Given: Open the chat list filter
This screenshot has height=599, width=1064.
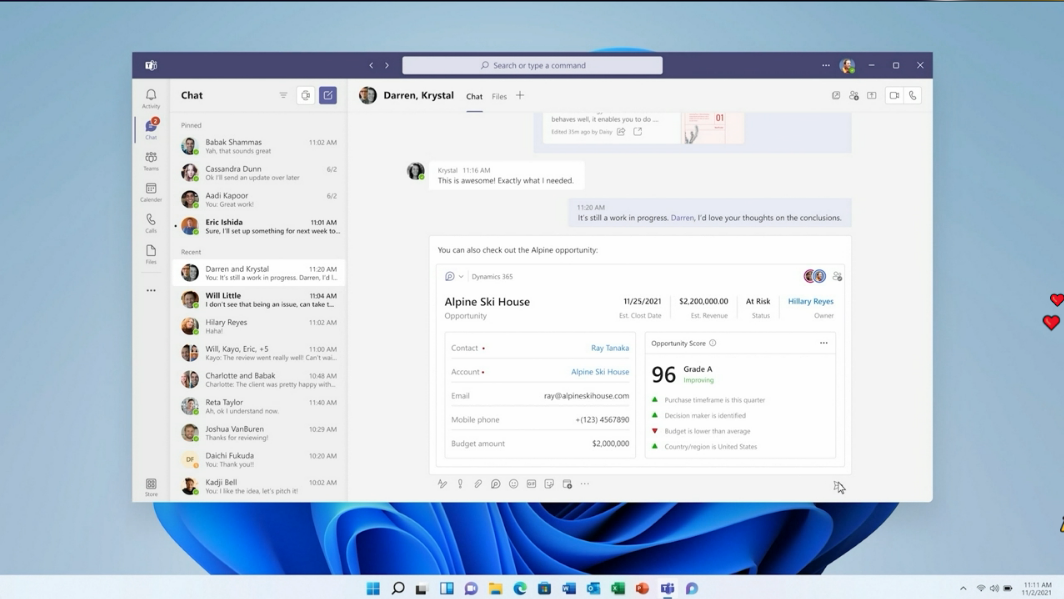Looking at the screenshot, I should tap(283, 96).
